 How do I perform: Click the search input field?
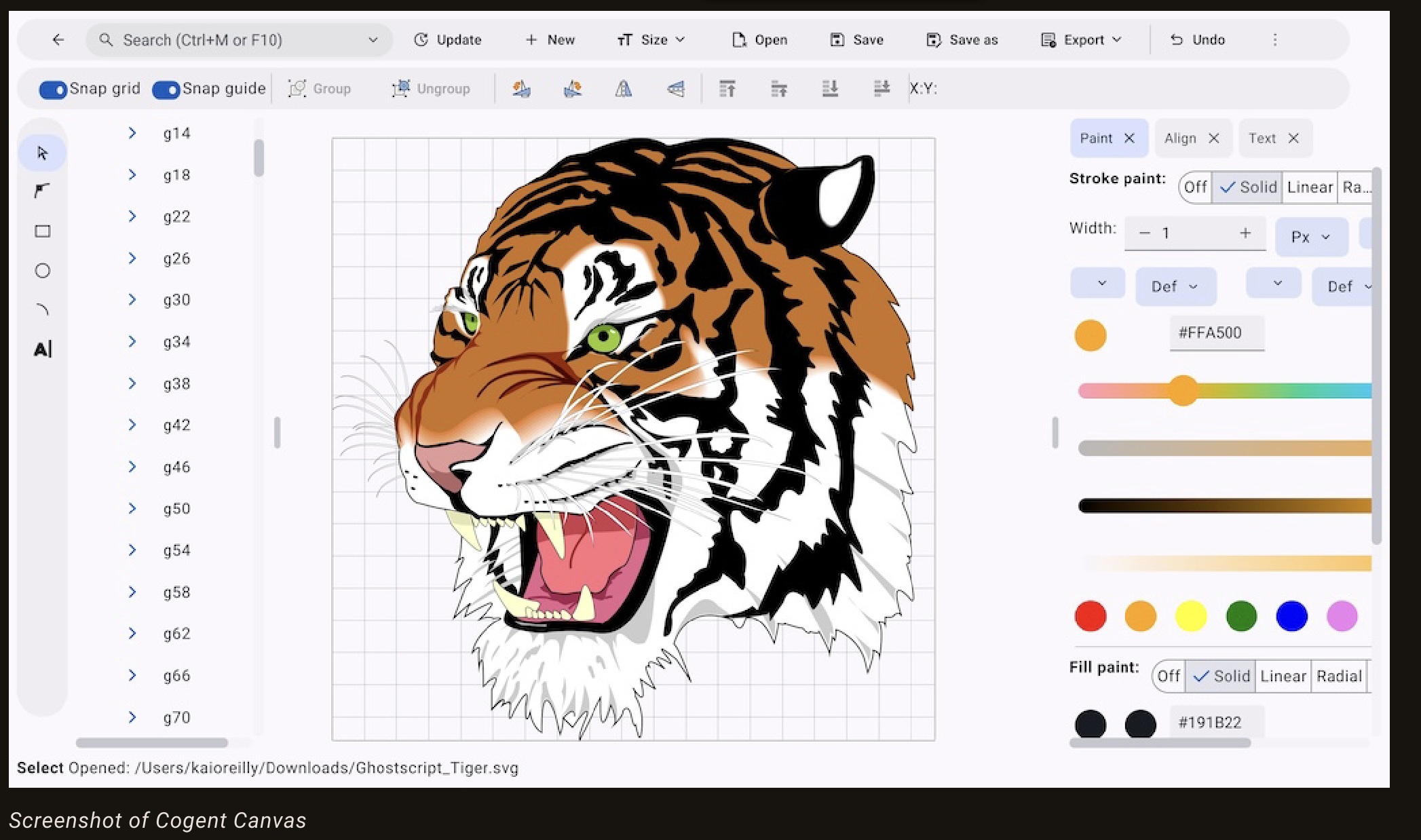pyautogui.click(x=239, y=40)
